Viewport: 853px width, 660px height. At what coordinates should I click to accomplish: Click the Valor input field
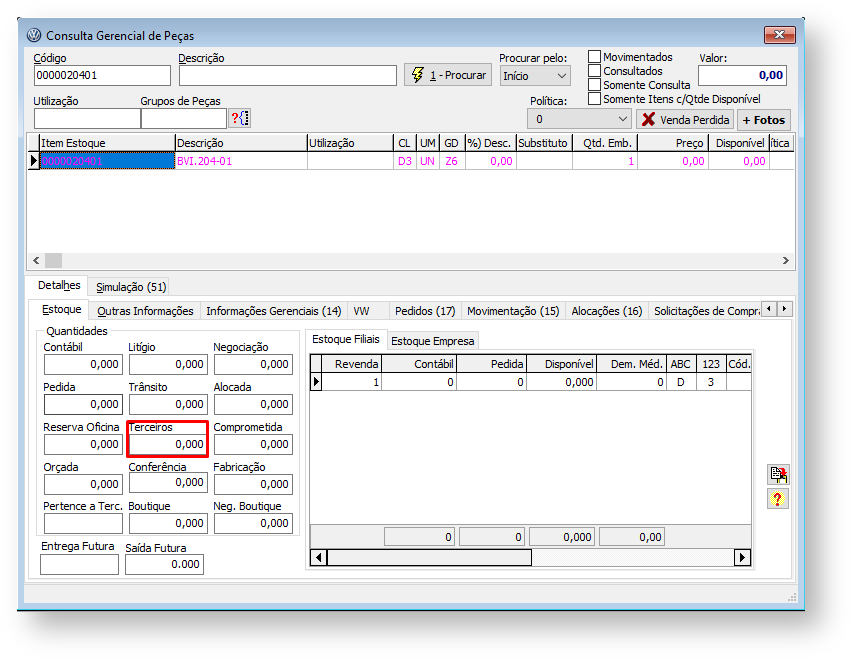click(743, 75)
